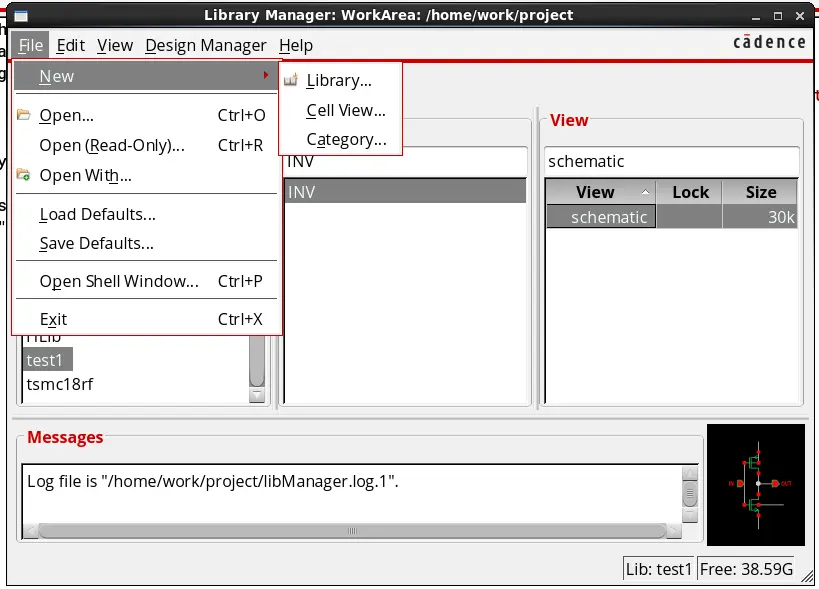819x589 pixels.
Task: Open the File menu
Action: 30,45
